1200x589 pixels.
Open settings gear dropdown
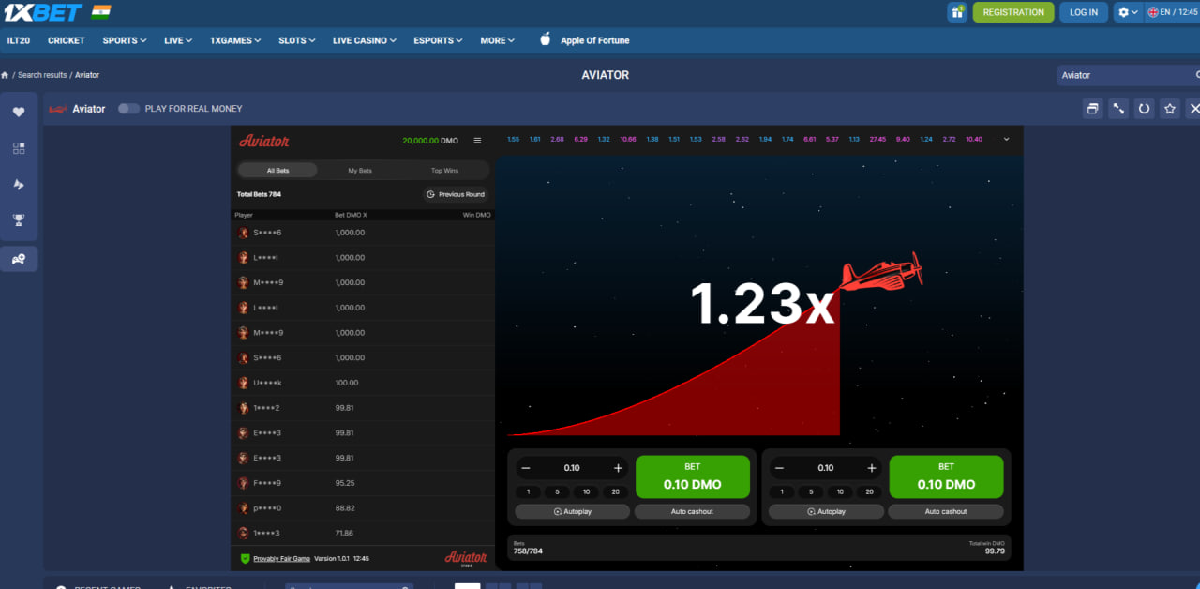click(1128, 12)
